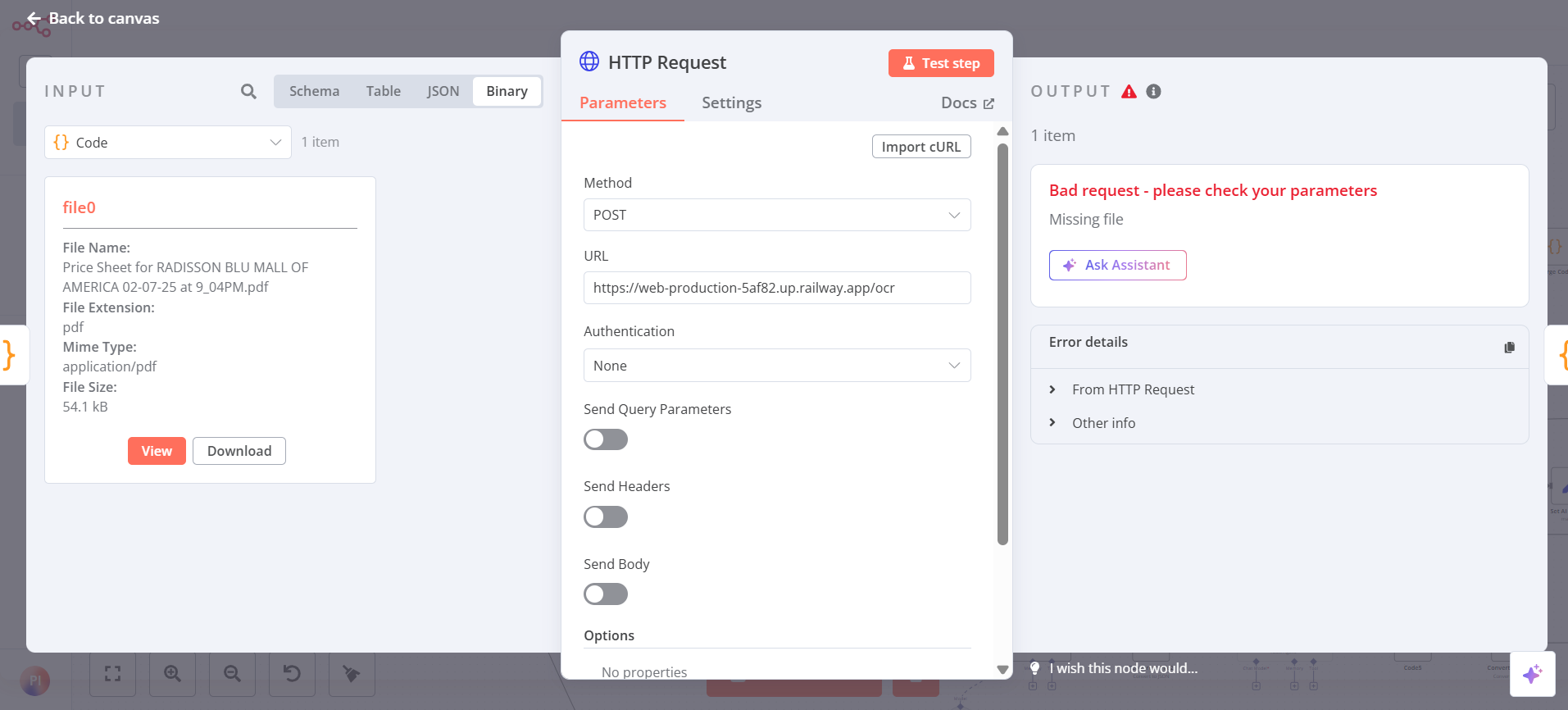1568x710 pixels.
Task: Select the Schema input view
Action: coord(314,91)
